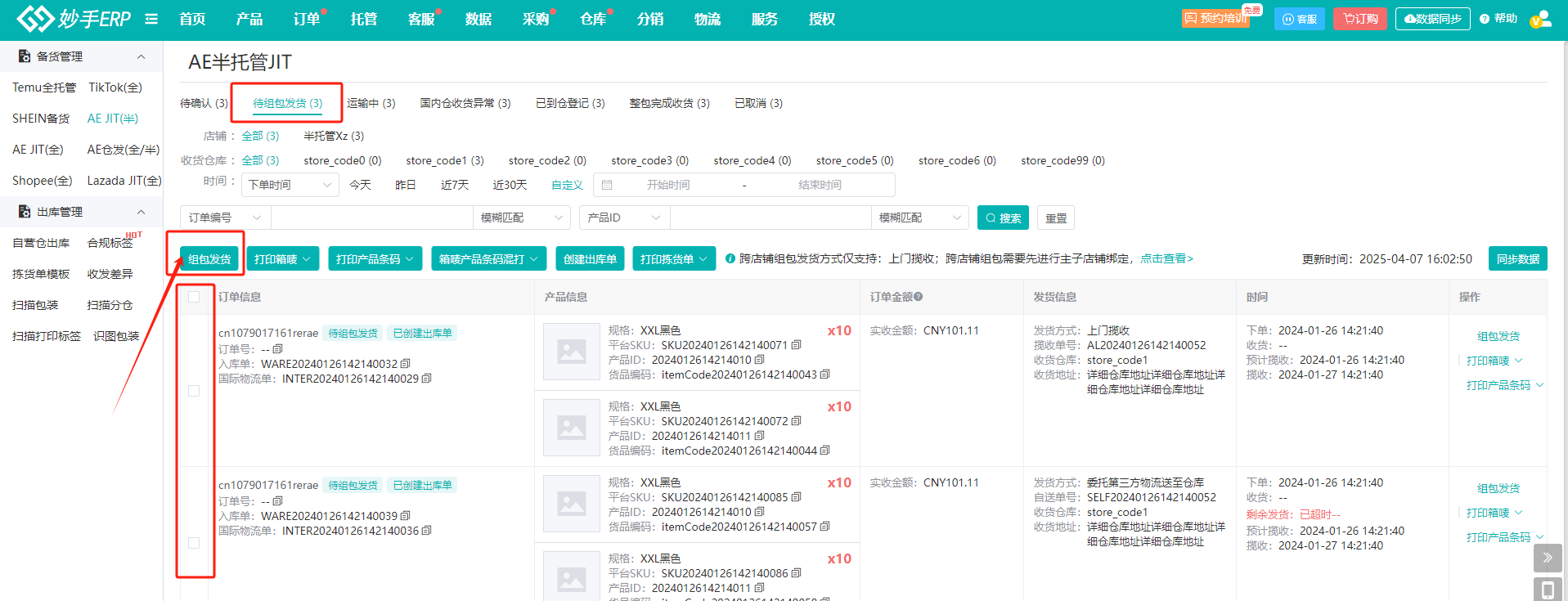Select the order with WARE20240126142140039 checkbox
This screenshot has width=1568, height=601.
click(194, 543)
